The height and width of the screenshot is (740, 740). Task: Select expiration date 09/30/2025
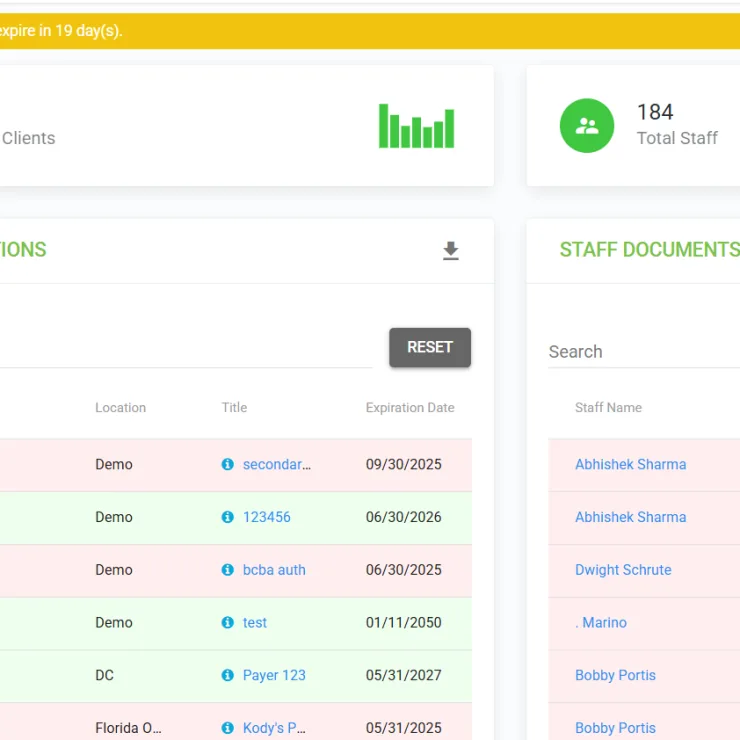(404, 464)
